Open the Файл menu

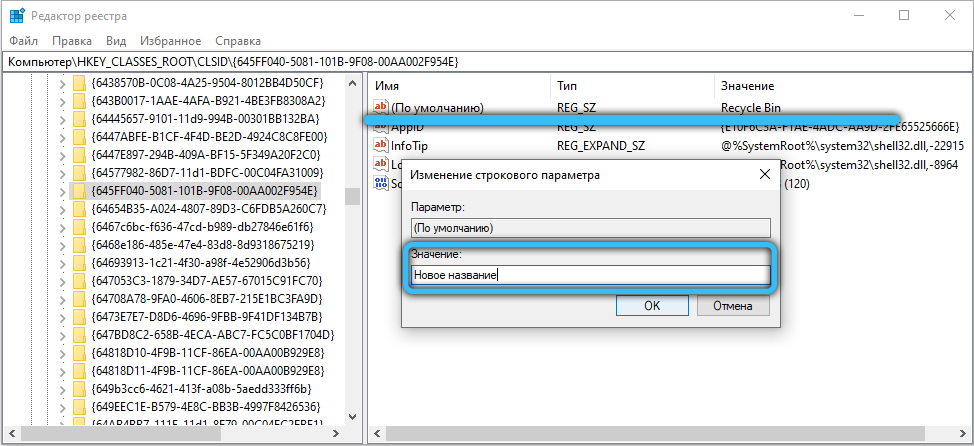pyautogui.click(x=24, y=42)
